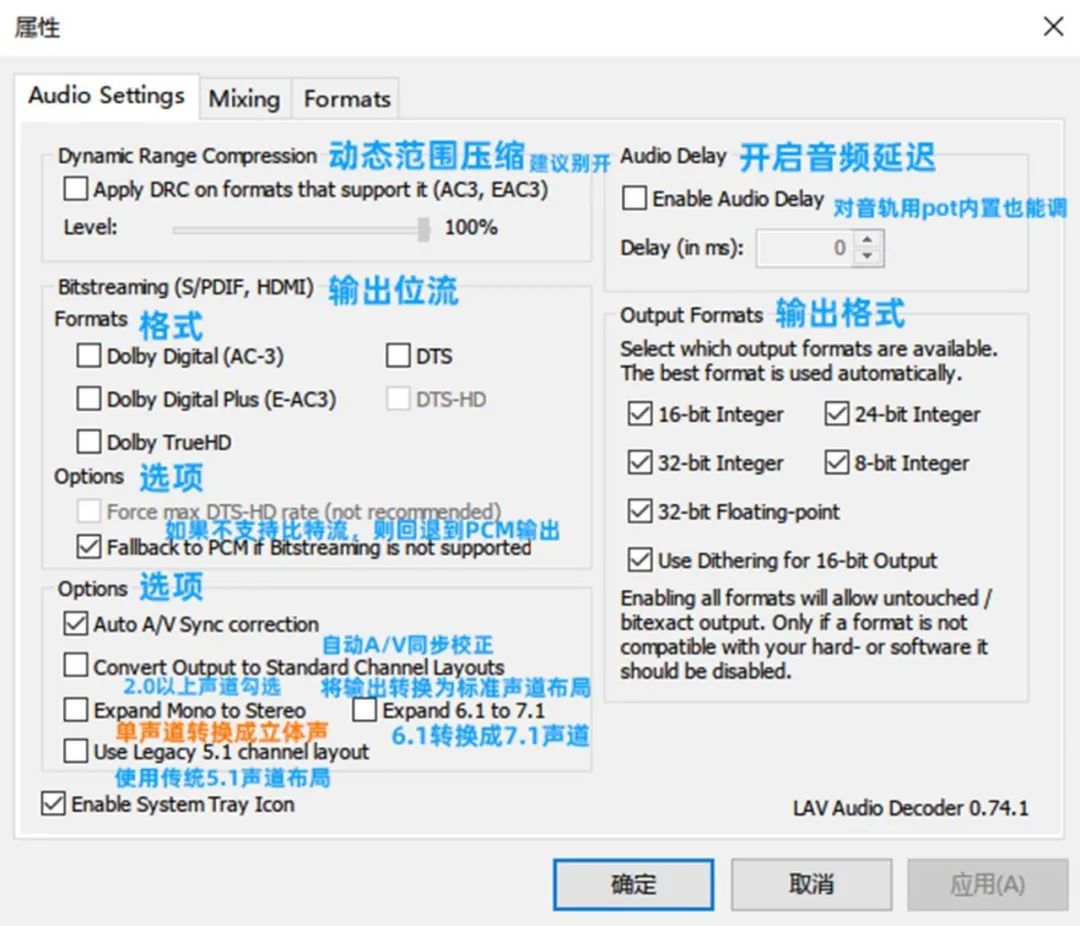Toggle 32-bit Integer output format
The height and width of the screenshot is (926, 1080).
640,462
